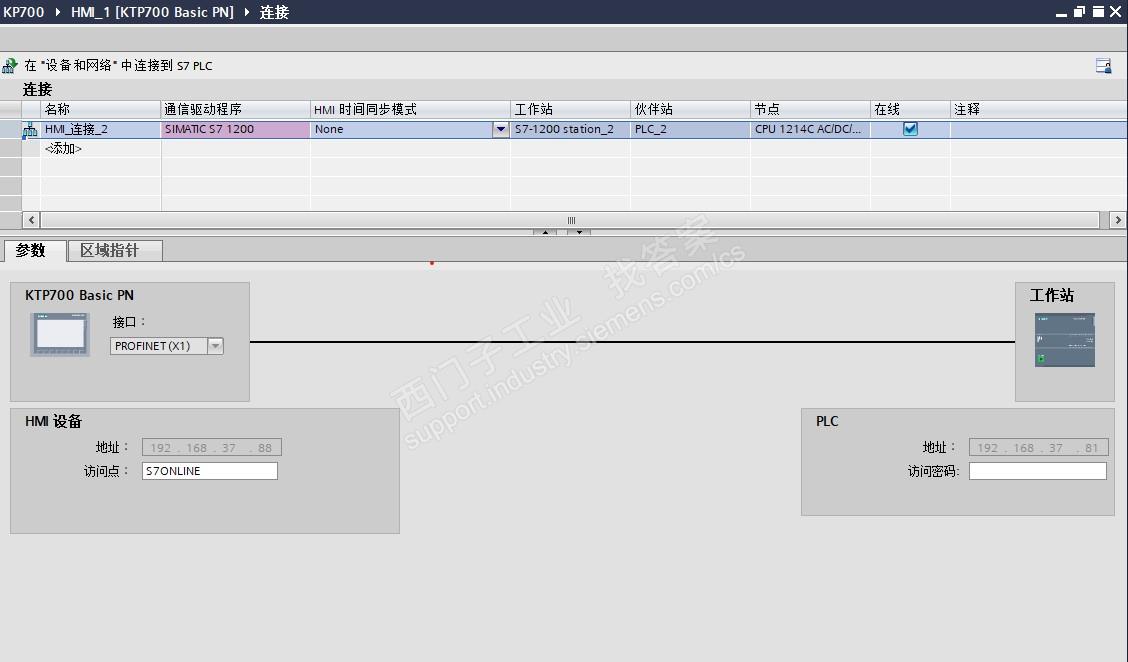This screenshot has height=662, width=1128.
Task: Click the KP700 breadcrumb item
Action: click(23, 12)
